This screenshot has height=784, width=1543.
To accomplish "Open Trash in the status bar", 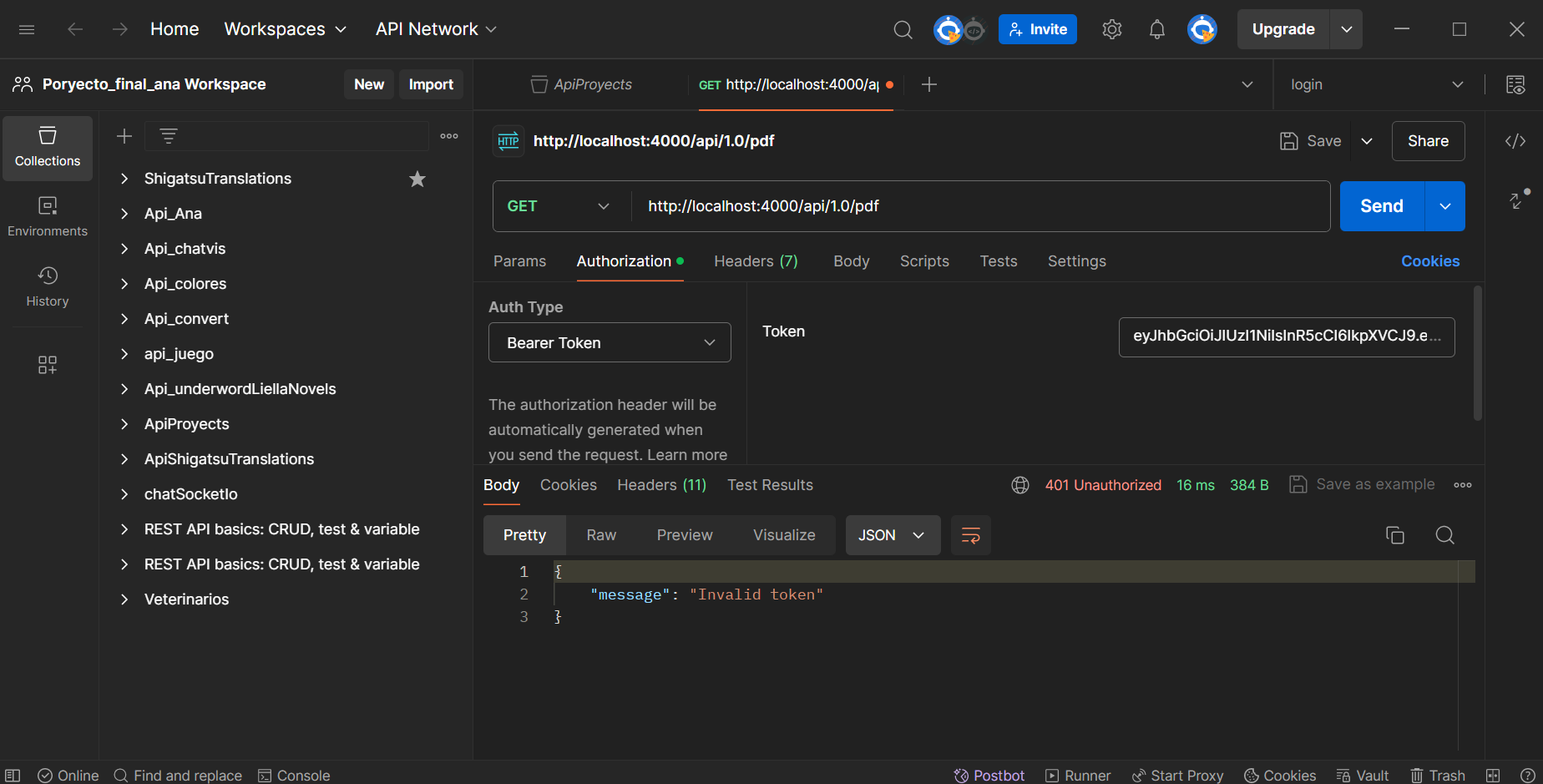I will [1438, 776].
